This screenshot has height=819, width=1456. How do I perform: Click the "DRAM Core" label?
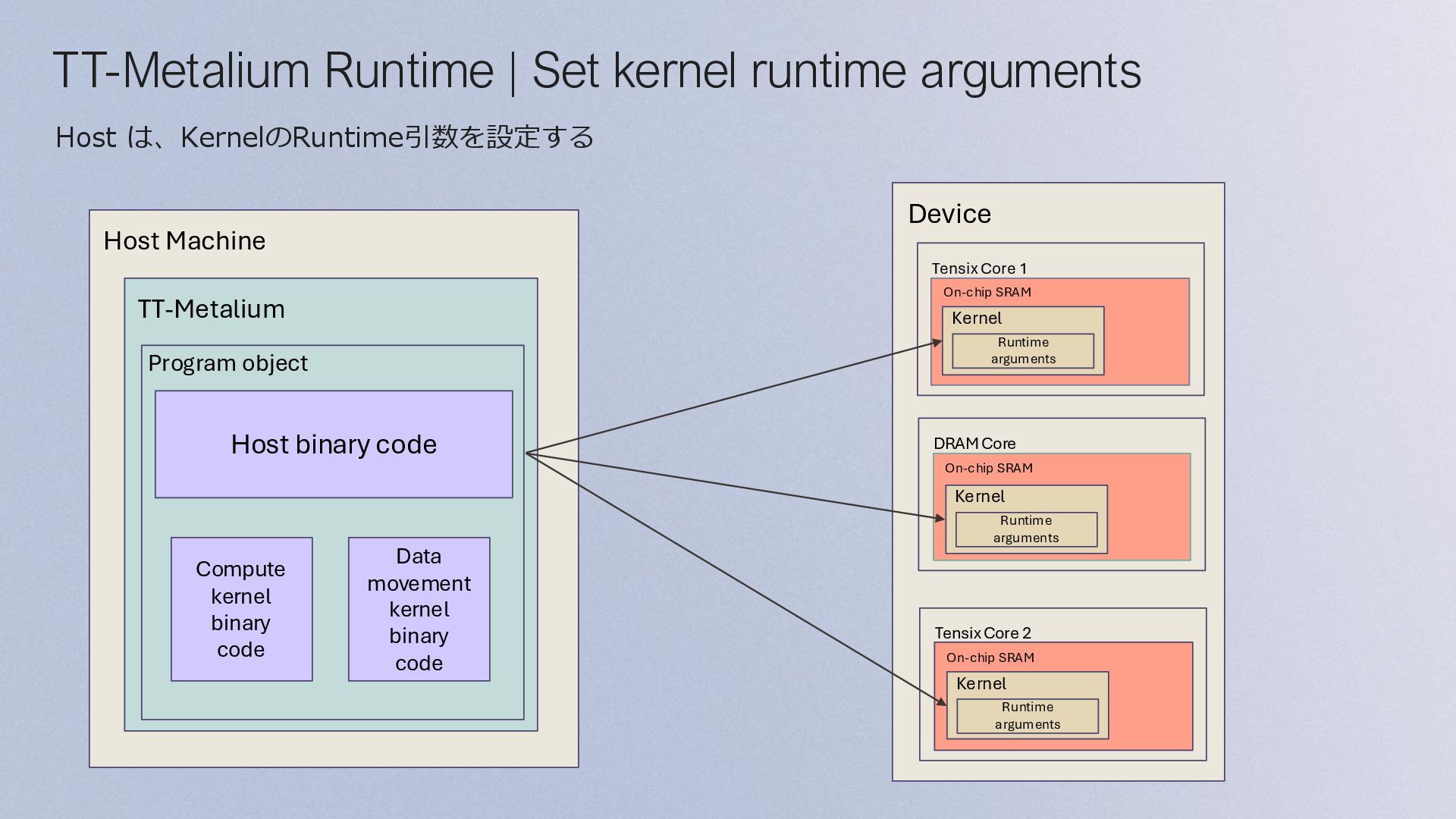tap(974, 444)
